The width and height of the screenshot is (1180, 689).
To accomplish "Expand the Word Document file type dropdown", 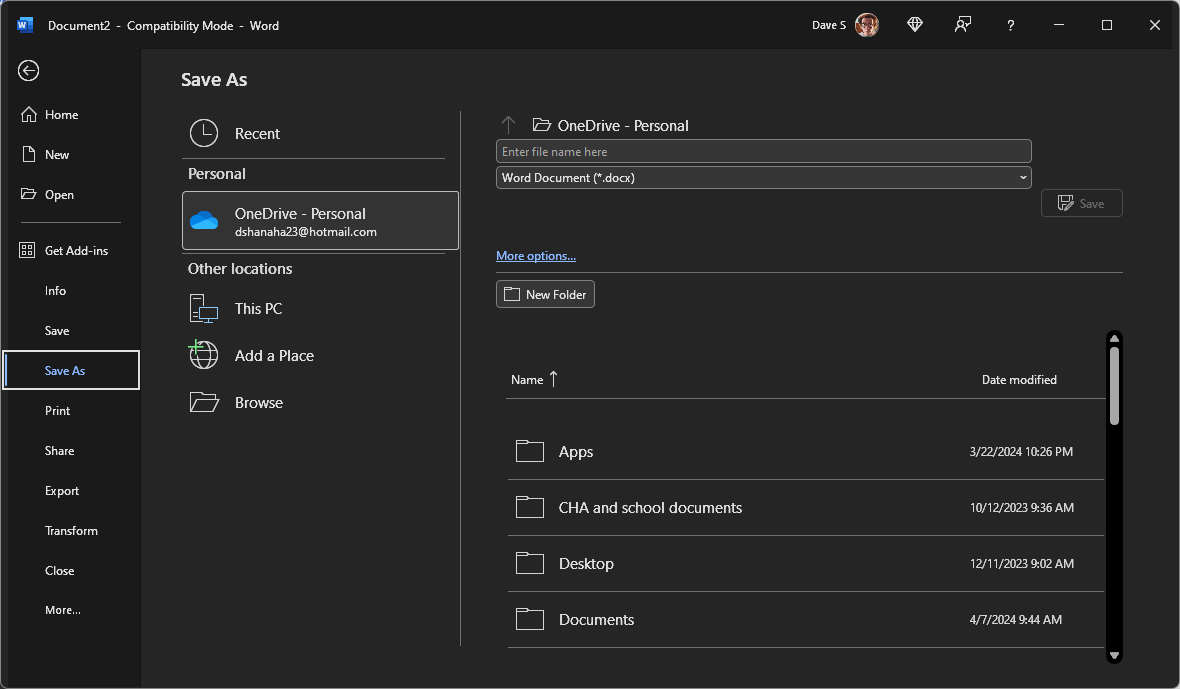I will click(x=1022, y=177).
